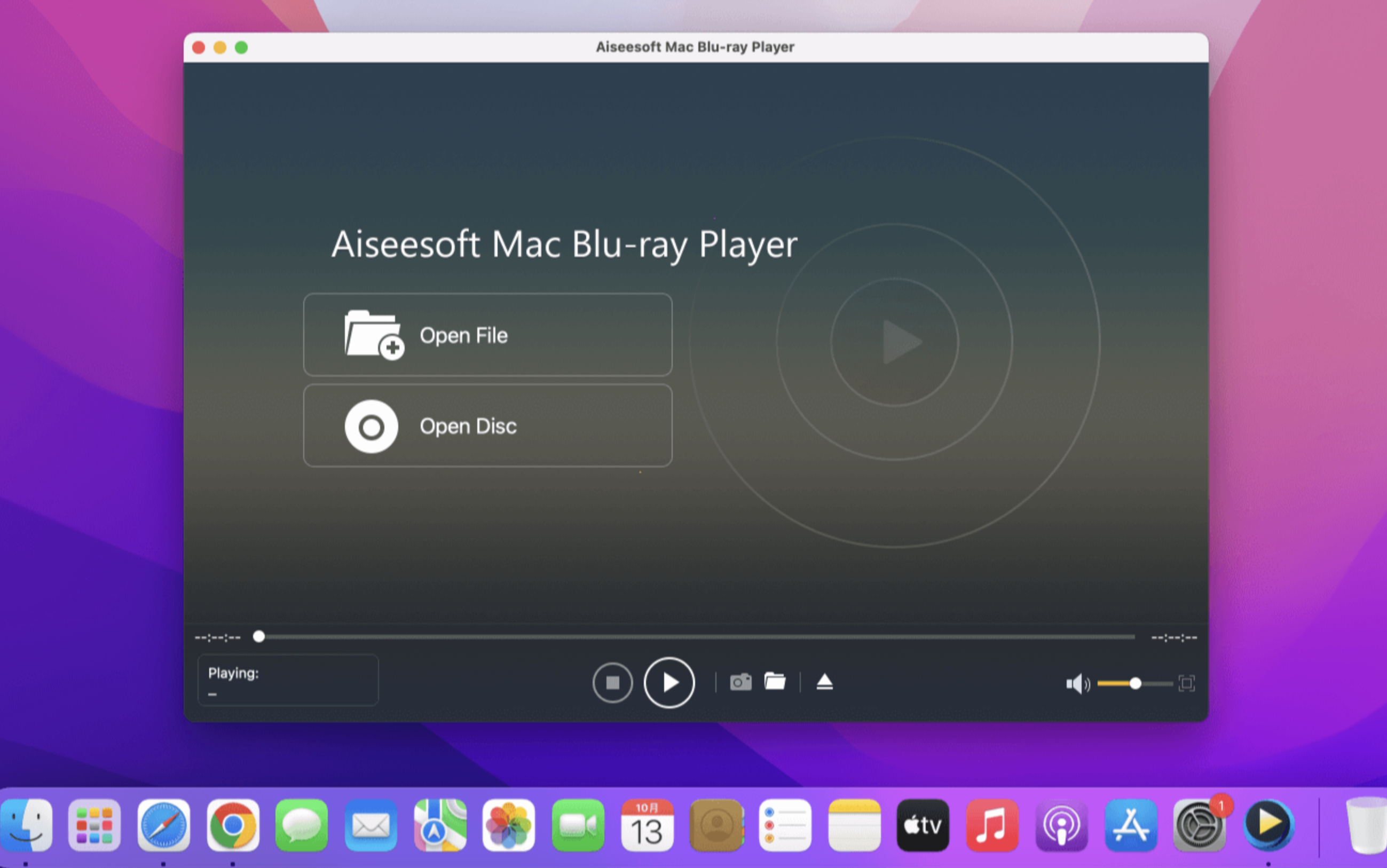The width and height of the screenshot is (1387, 868).
Task: Open Reminders from the Dock
Action: pyautogui.click(x=785, y=825)
